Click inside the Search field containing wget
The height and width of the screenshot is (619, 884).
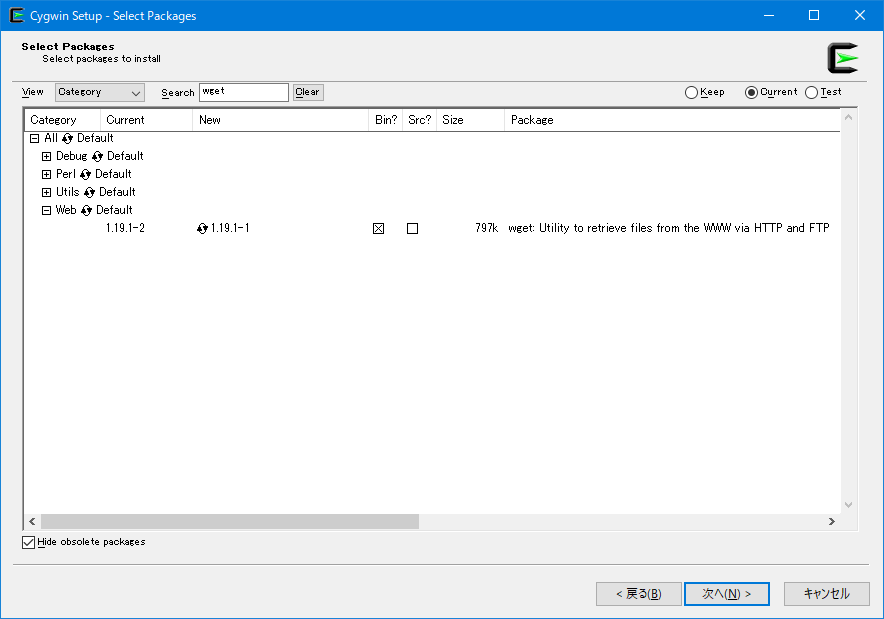[x=244, y=92]
